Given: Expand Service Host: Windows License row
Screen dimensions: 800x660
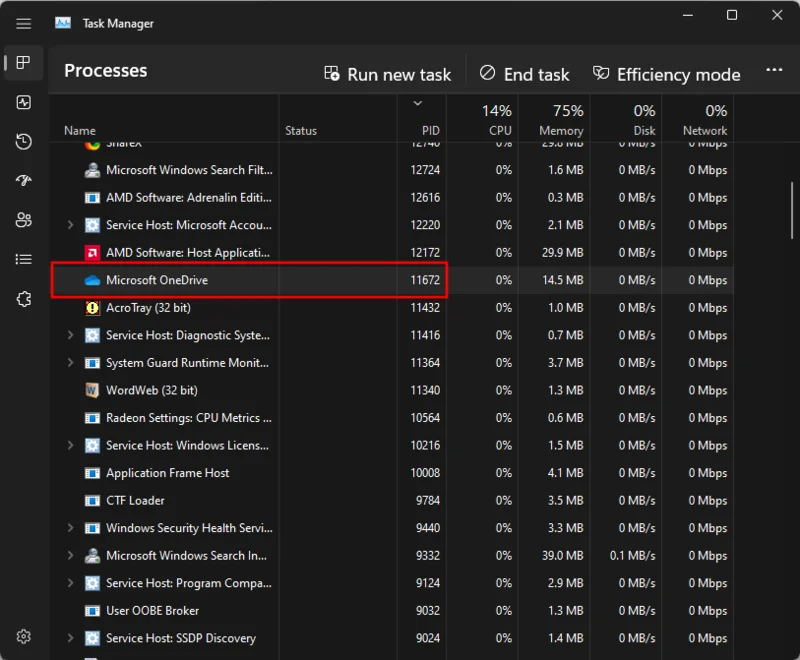Looking at the screenshot, I should pos(70,445).
